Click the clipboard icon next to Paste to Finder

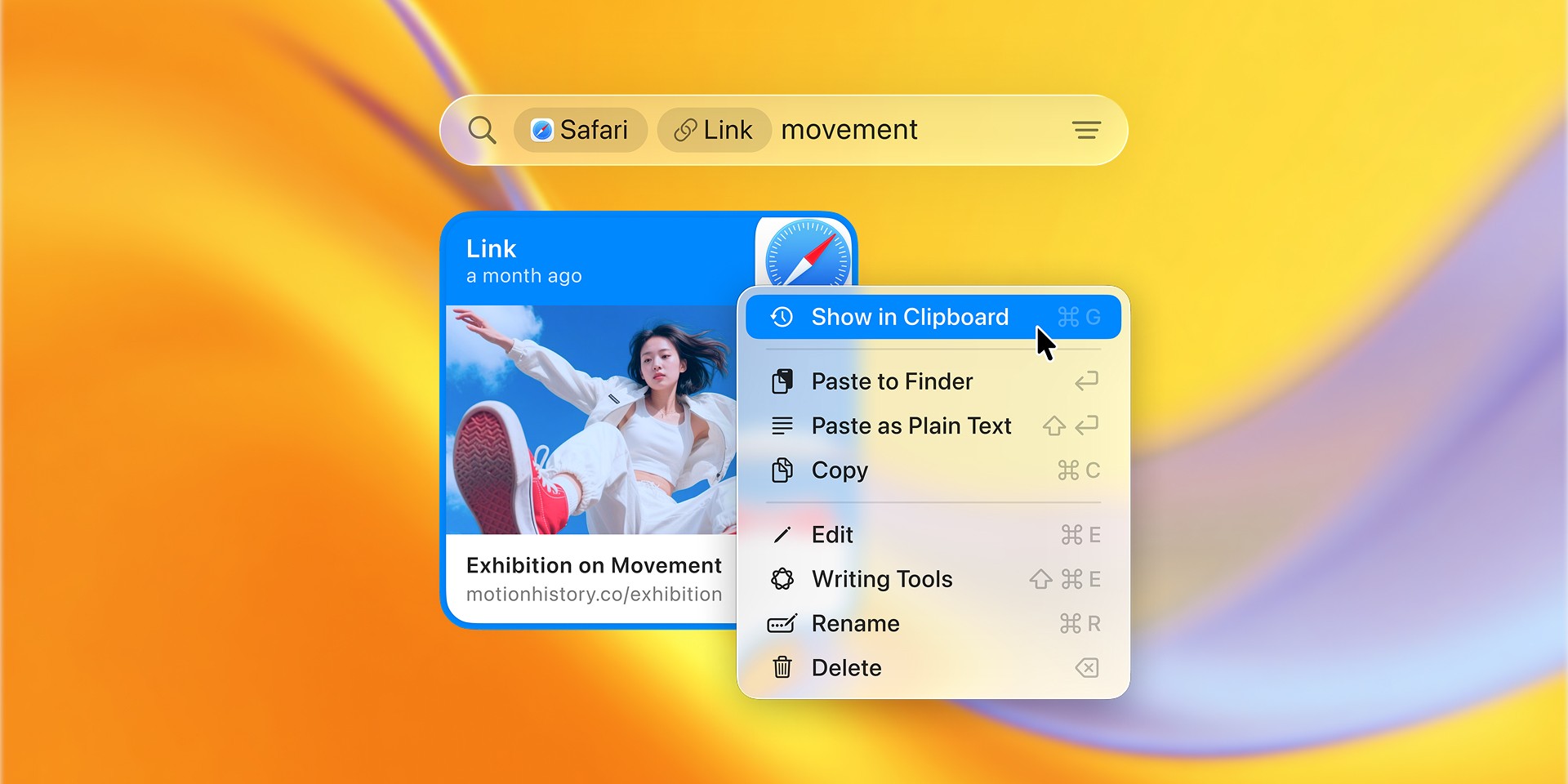782,381
